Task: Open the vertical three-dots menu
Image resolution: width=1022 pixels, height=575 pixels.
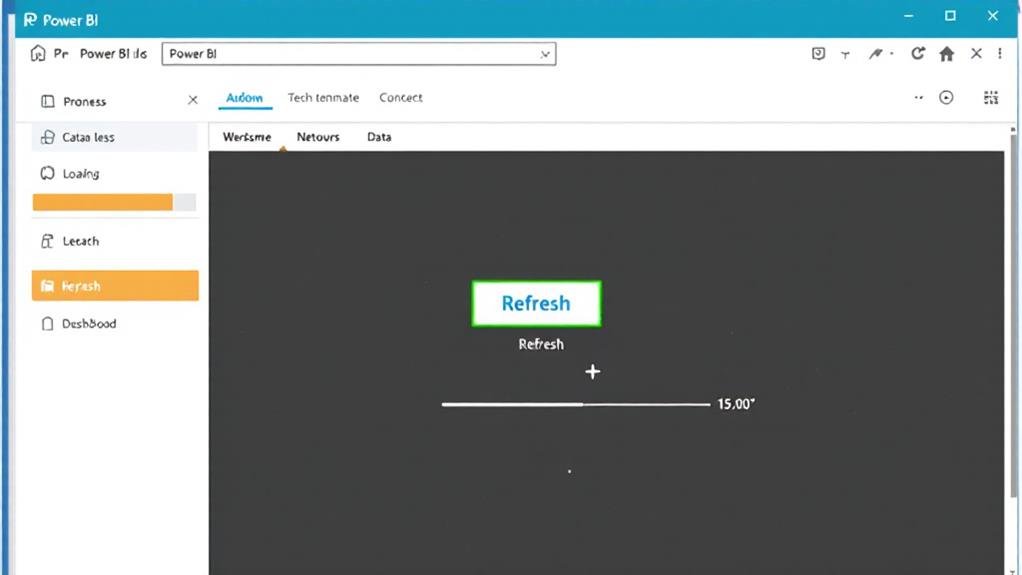Action: click(999, 53)
